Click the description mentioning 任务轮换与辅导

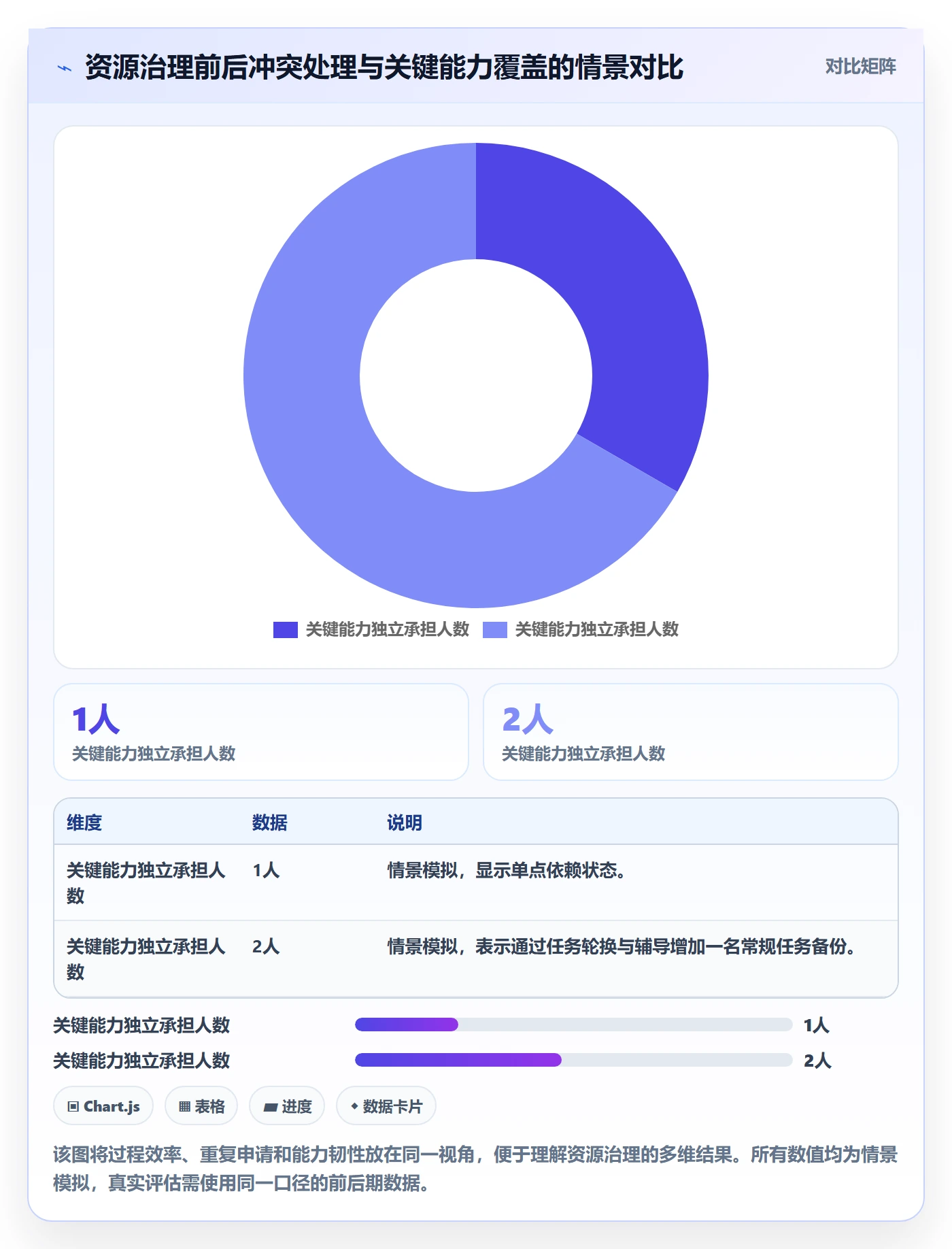click(622, 946)
